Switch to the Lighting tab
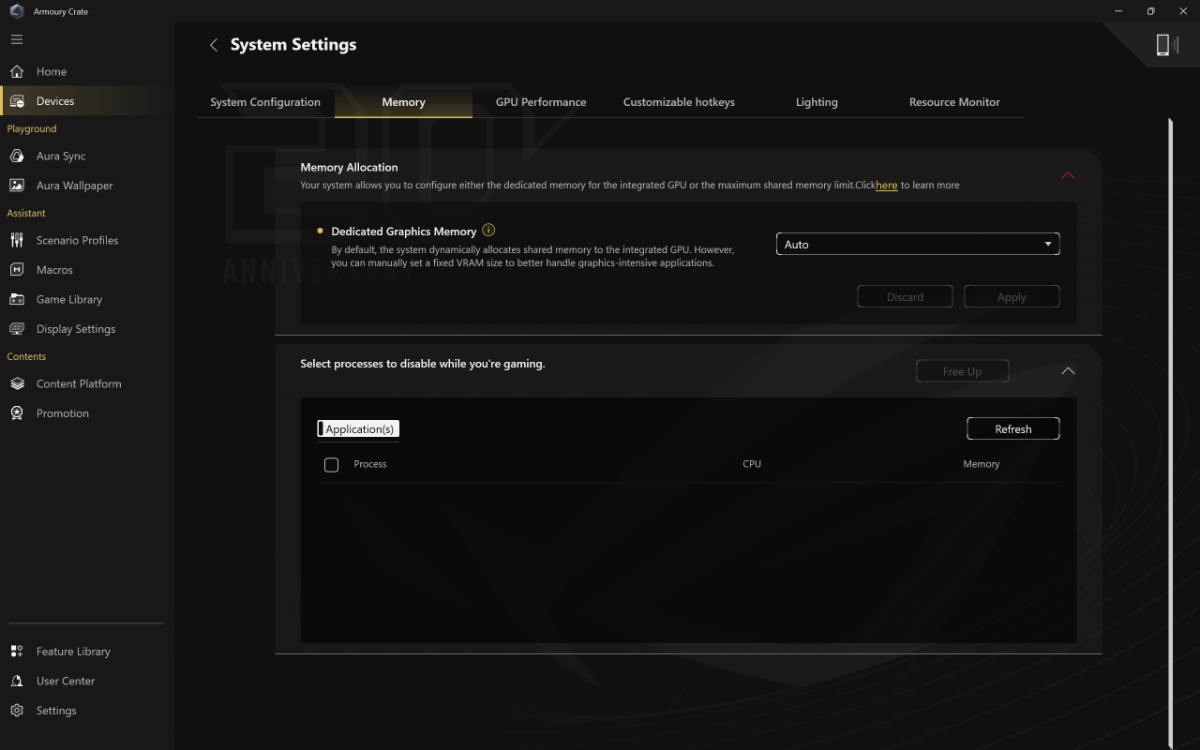Screen dimensions: 1200x750 point(817,102)
